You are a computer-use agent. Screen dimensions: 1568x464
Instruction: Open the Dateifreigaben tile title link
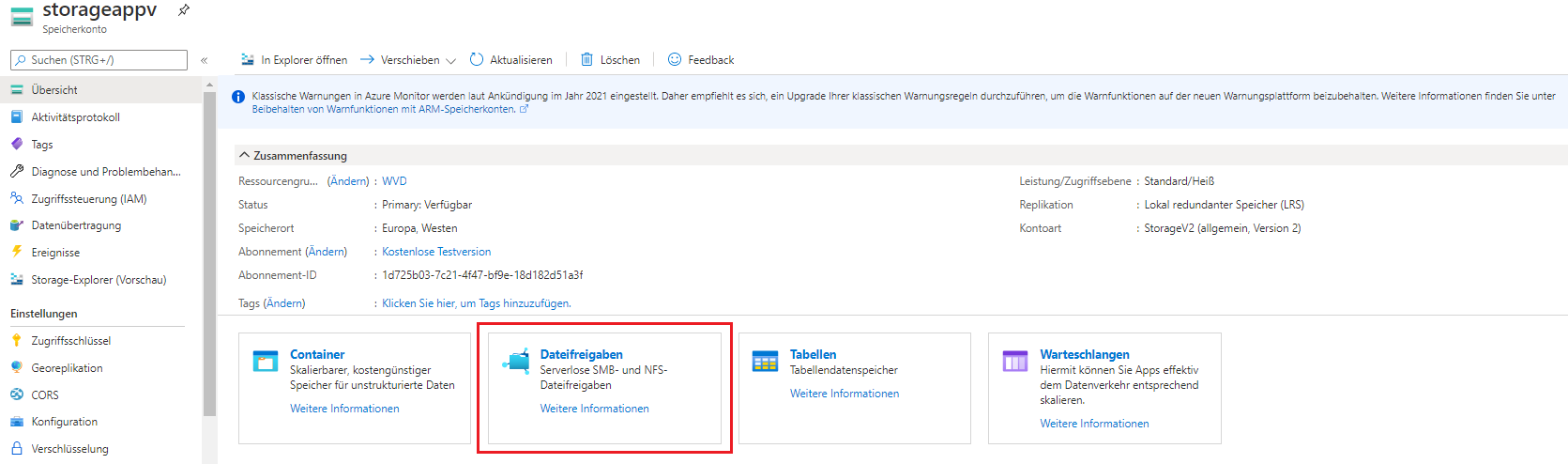pyautogui.click(x=582, y=354)
